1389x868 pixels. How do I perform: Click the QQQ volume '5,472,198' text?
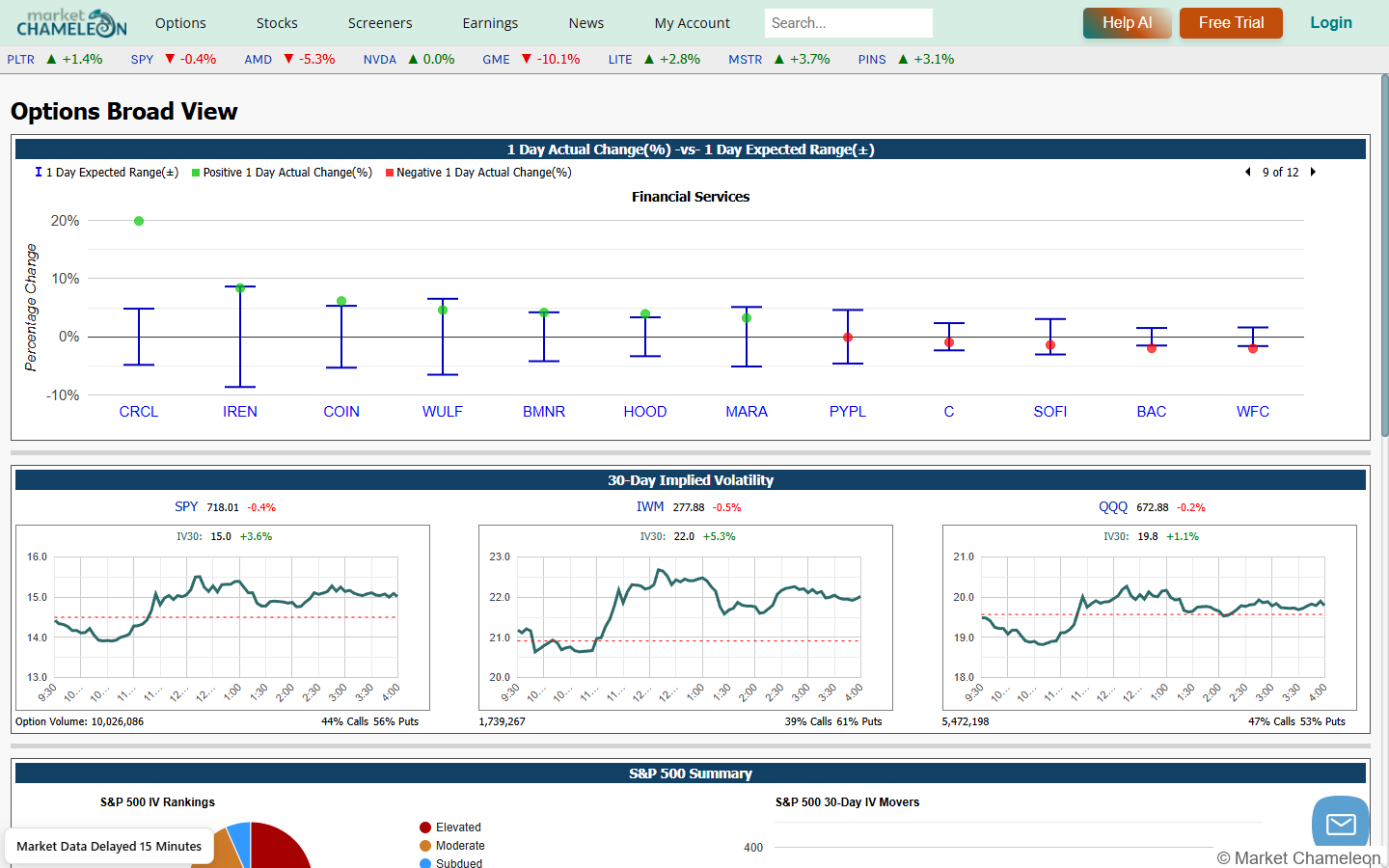[x=966, y=721]
